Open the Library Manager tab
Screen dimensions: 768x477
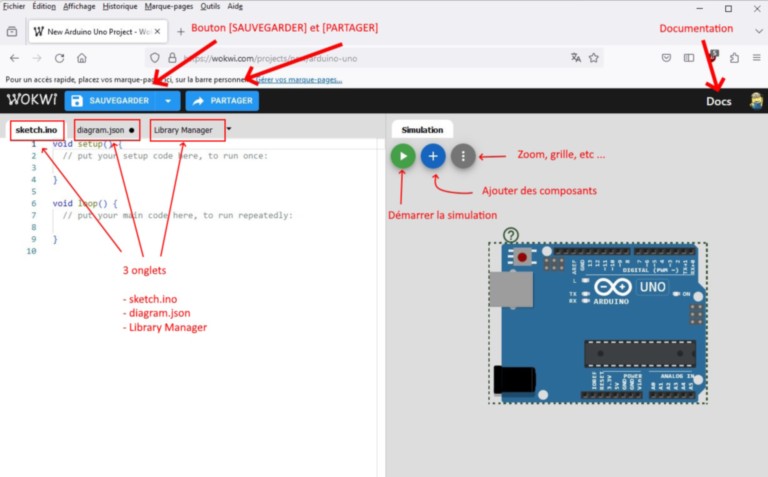(184, 130)
